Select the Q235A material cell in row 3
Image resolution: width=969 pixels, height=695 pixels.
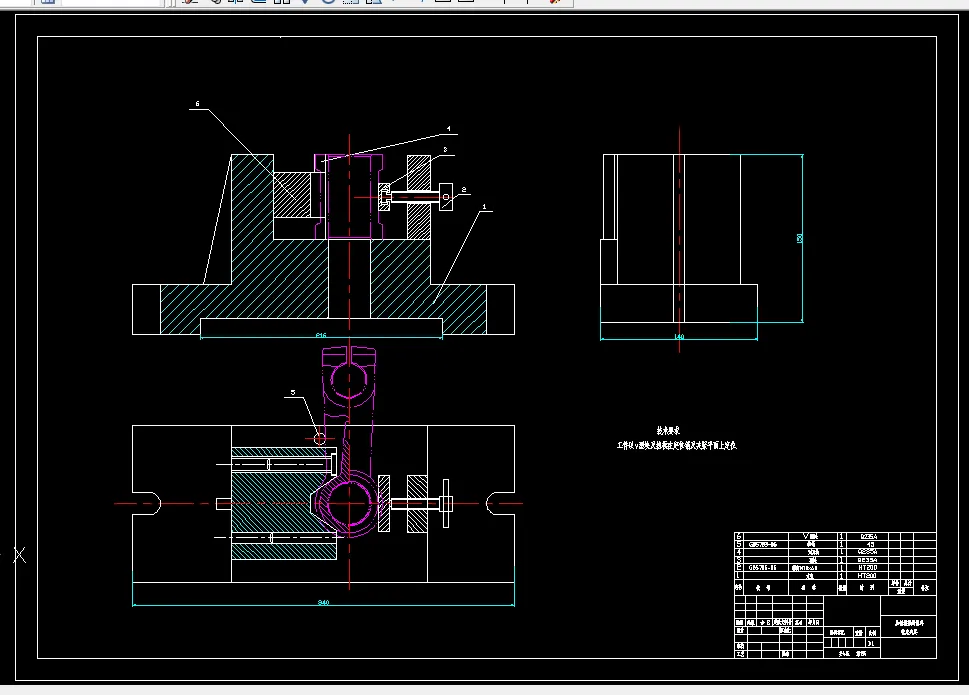coord(868,560)
